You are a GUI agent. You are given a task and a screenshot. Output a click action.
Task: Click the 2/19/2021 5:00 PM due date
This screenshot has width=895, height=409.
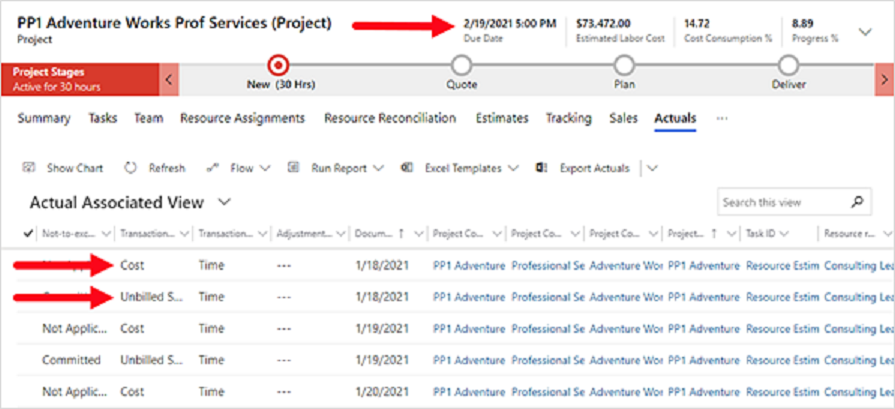510,24
